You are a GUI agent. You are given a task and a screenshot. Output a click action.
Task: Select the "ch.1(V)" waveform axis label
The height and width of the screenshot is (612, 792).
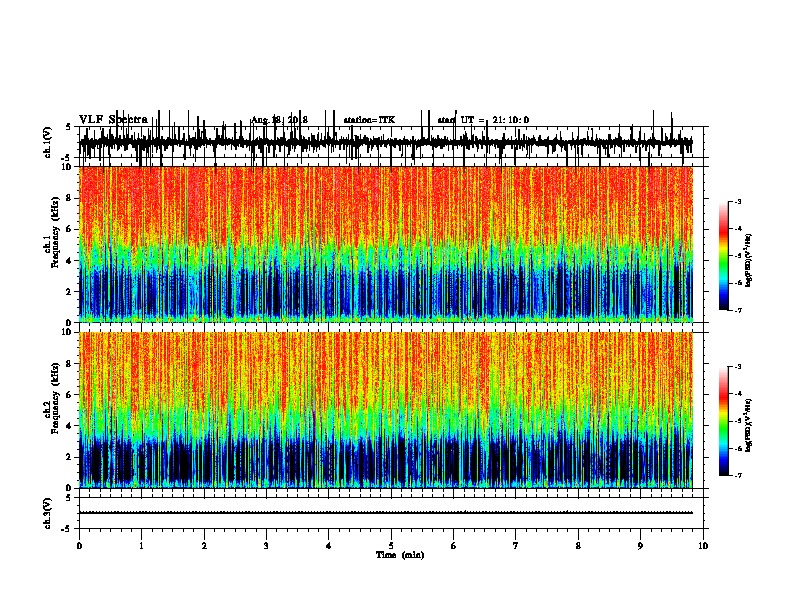pyautogui.click(x=47, y=142)
